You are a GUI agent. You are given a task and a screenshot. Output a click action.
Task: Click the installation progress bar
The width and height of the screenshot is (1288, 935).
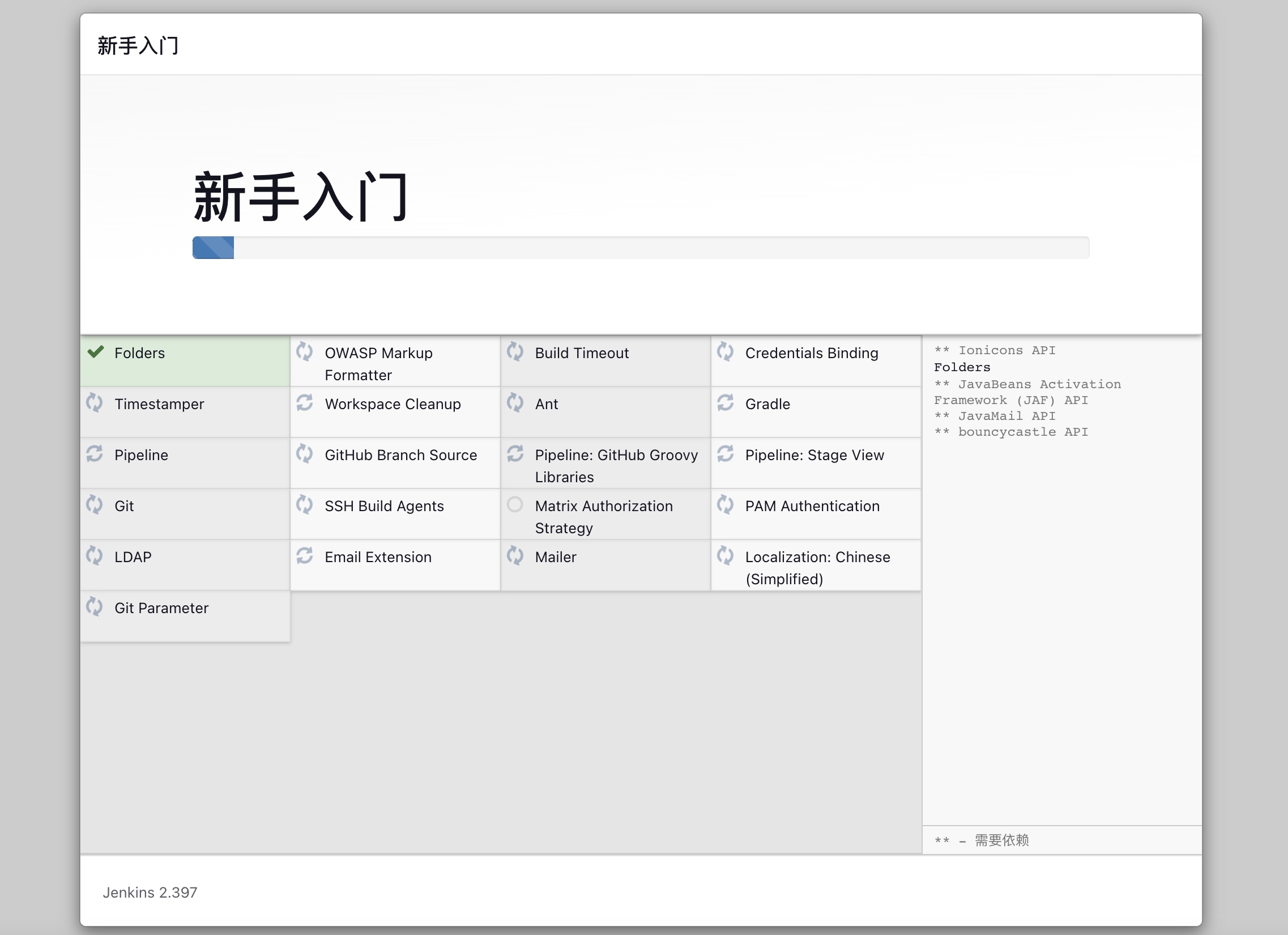click(x=640, y=248)
